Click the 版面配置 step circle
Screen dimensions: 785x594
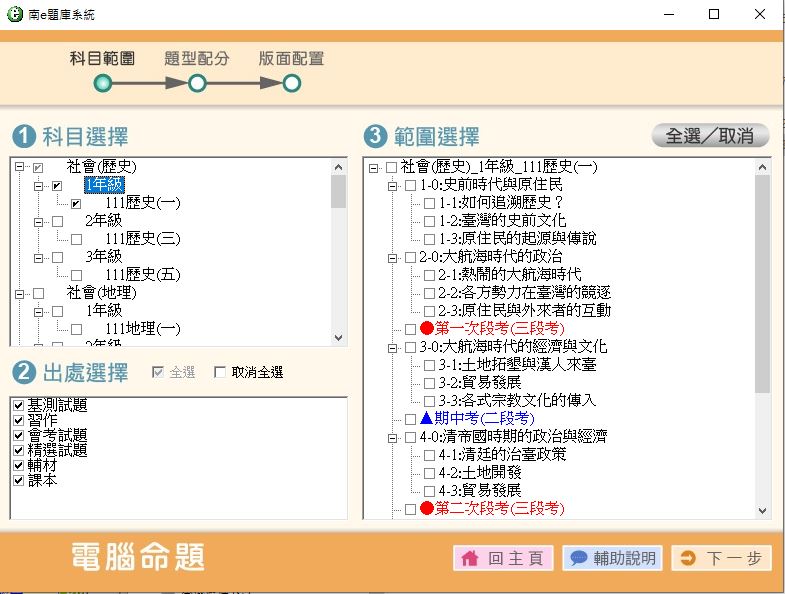(x=291, y=83)
